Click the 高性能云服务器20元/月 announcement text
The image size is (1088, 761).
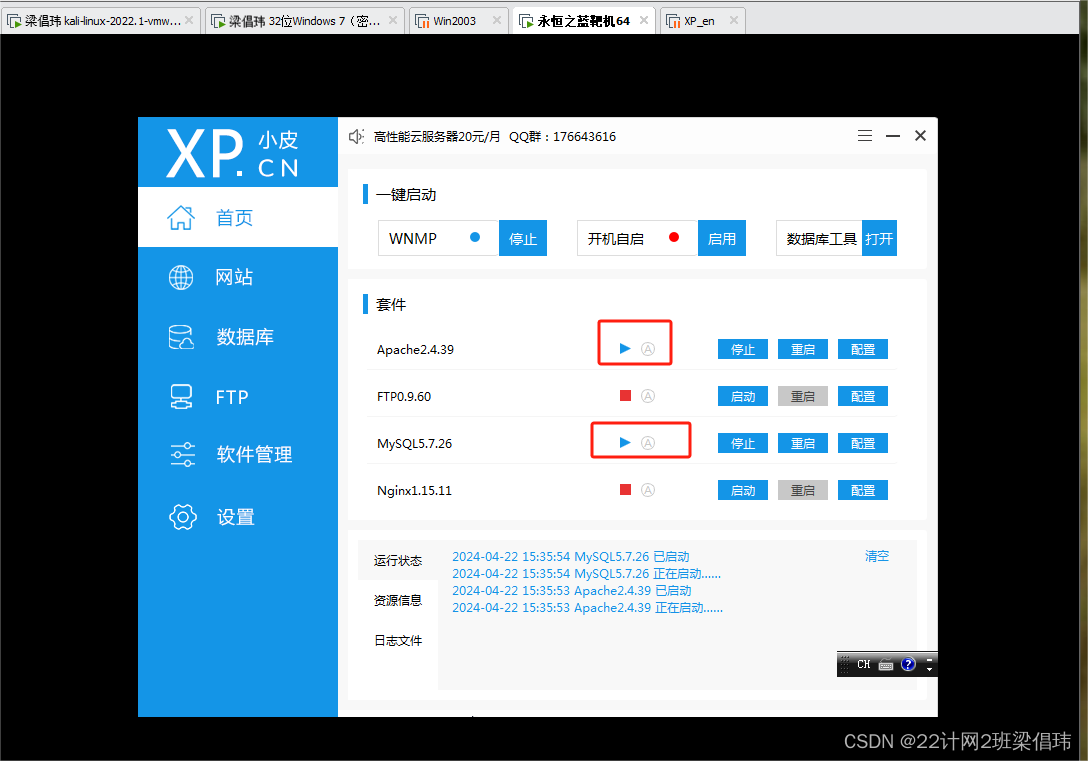(x=436, y=137)
